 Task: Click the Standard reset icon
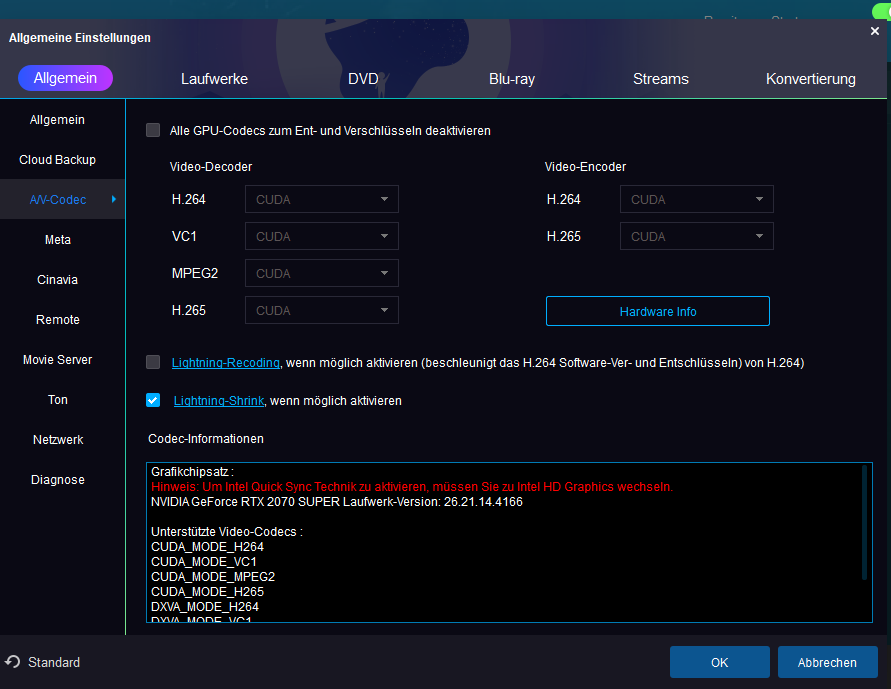(13, 662)
